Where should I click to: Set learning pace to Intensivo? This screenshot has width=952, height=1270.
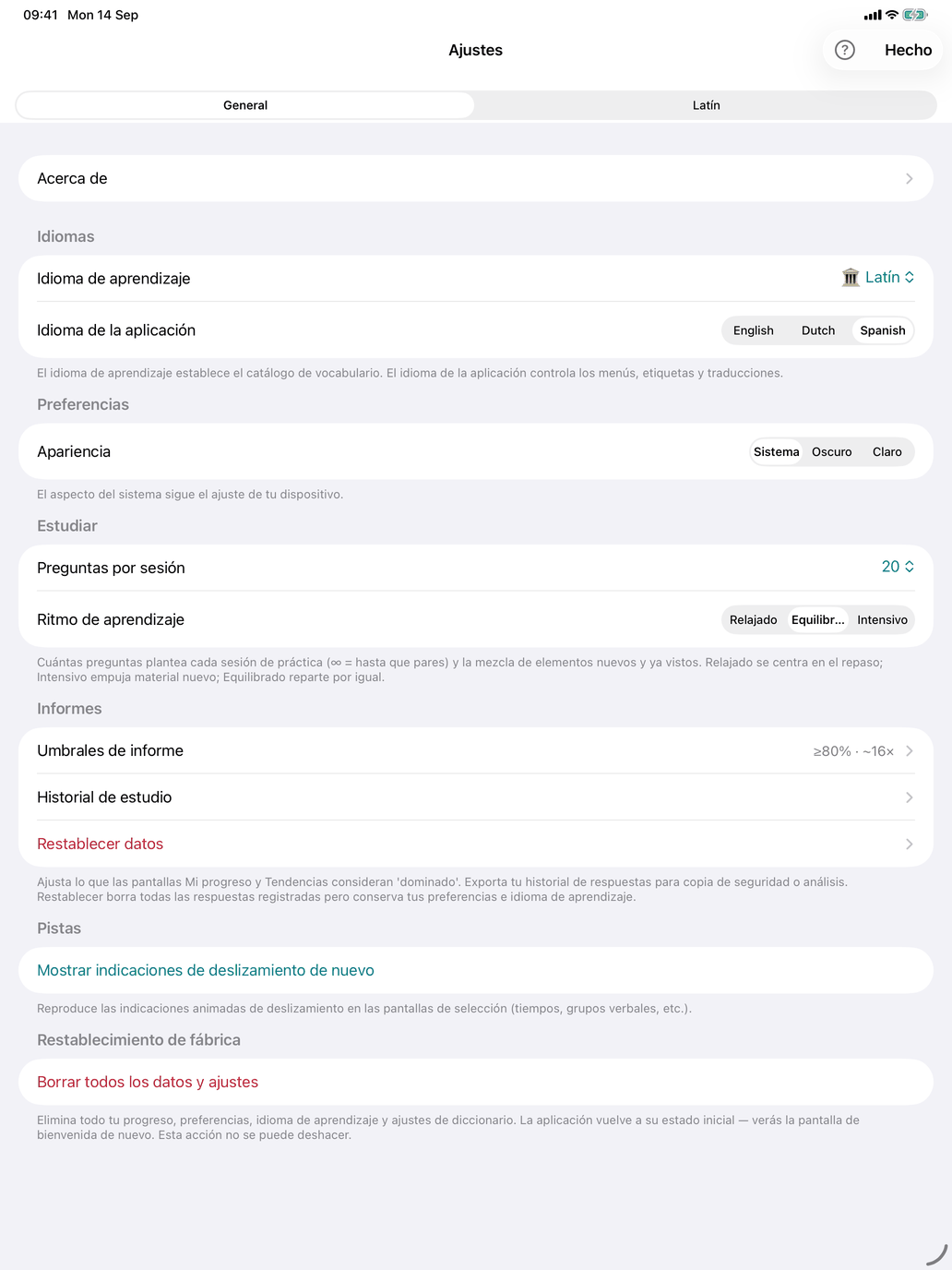(882, 619)
